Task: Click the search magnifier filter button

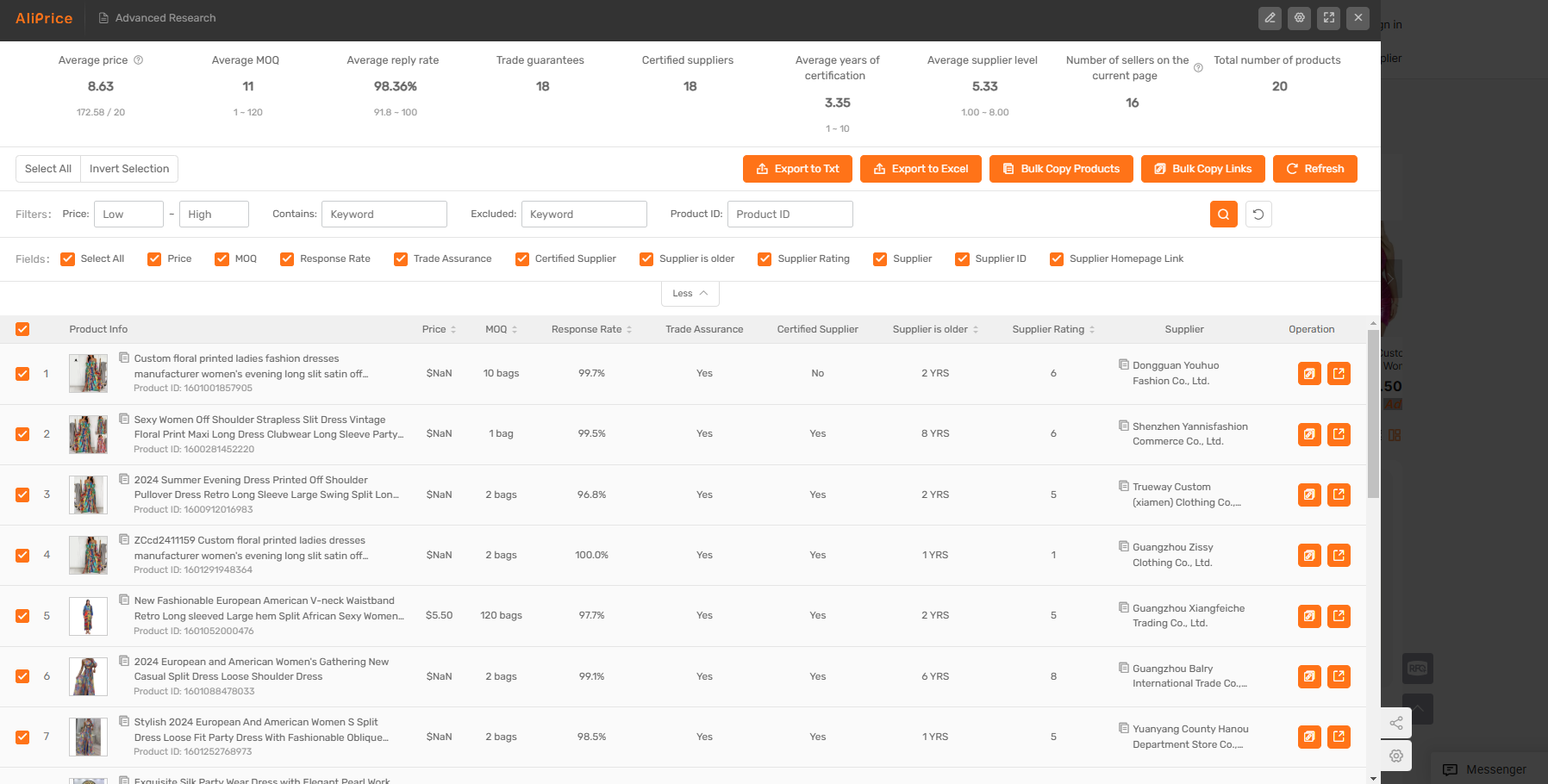Action: 1223,214
